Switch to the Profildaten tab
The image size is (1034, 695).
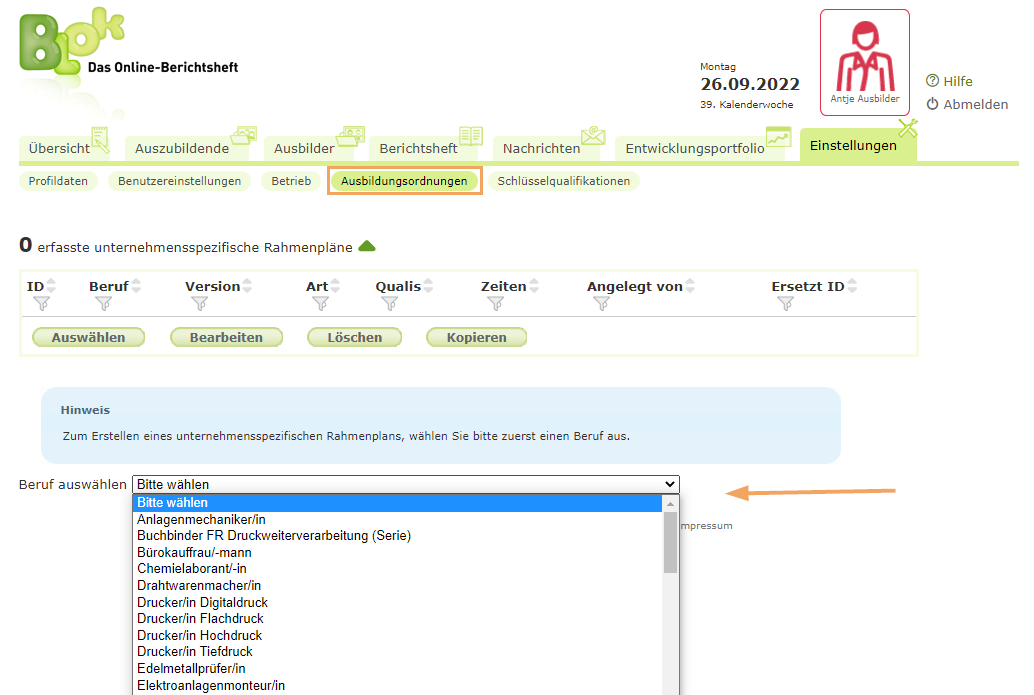coord(57,181)
